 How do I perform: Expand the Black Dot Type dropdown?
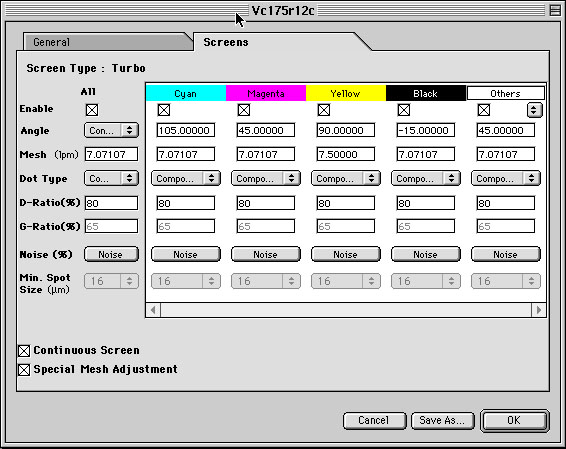(x=426, y=178)
